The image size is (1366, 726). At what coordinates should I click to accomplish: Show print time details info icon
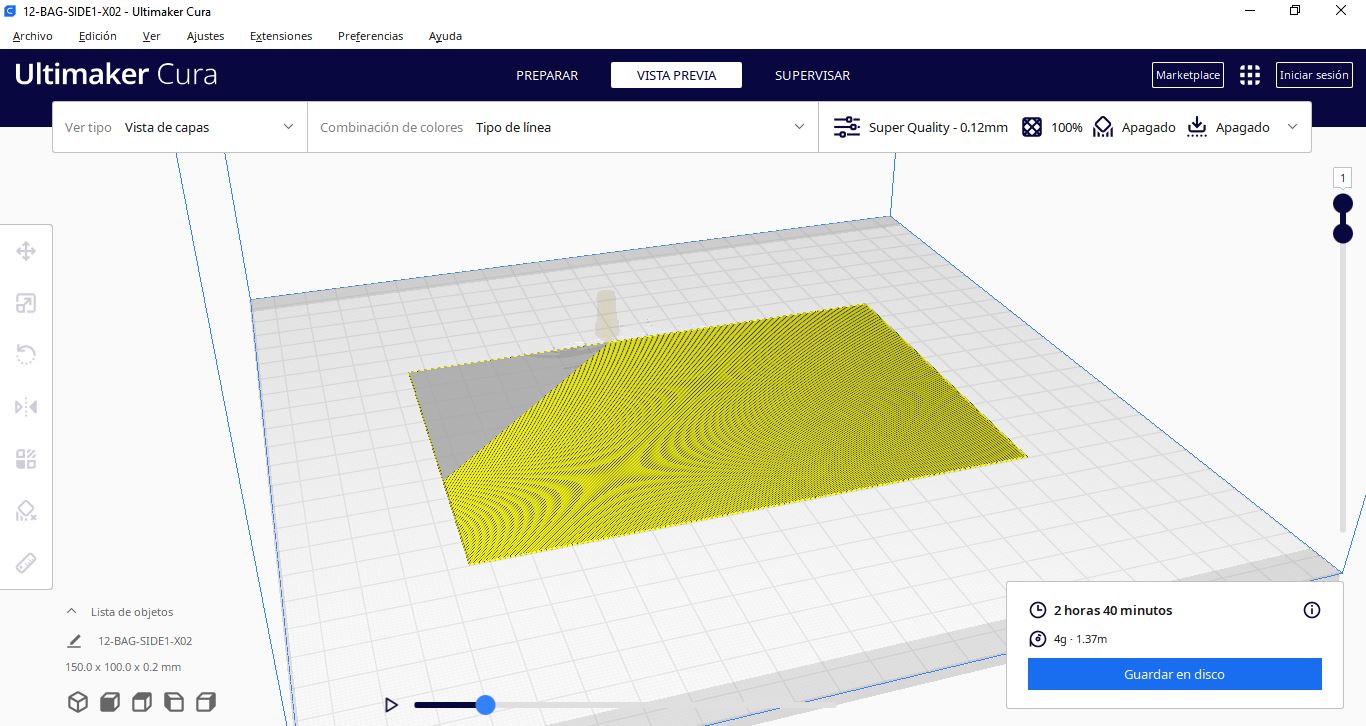point(1312,610)
